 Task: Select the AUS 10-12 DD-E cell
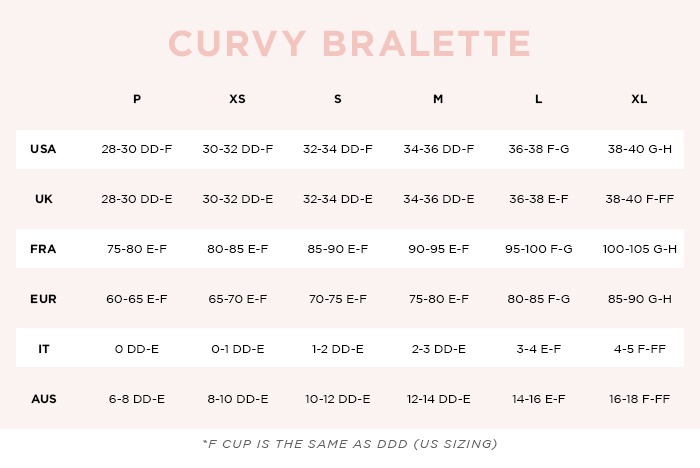pyautogui.click(x=337, y=399)
